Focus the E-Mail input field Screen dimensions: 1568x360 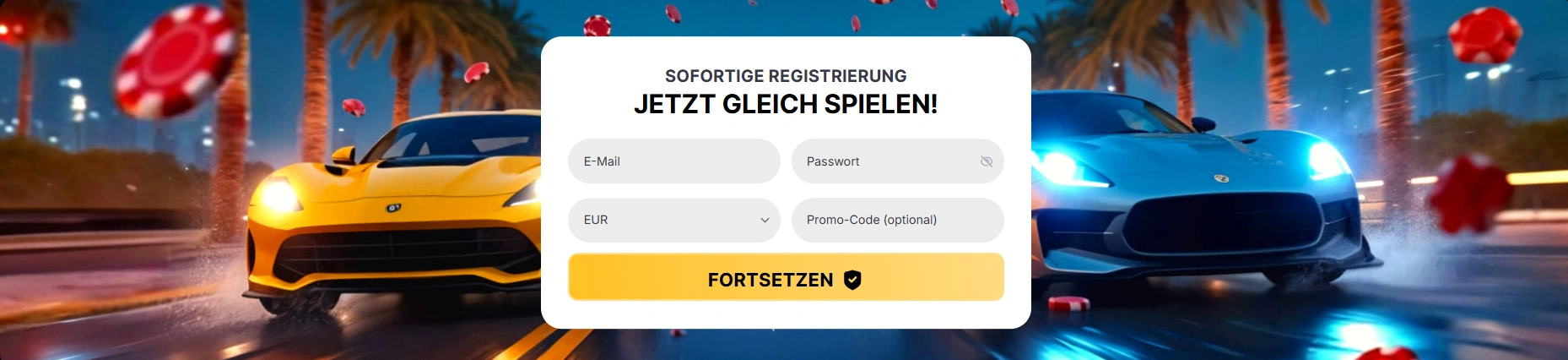click(673, 161)
